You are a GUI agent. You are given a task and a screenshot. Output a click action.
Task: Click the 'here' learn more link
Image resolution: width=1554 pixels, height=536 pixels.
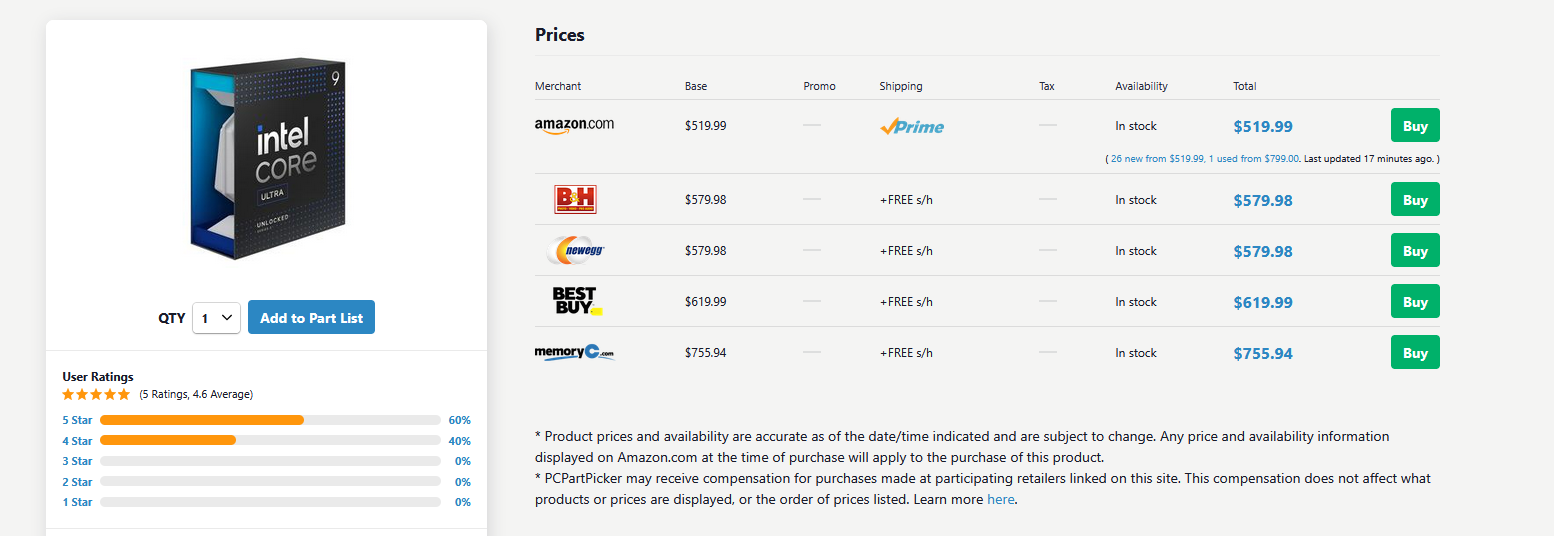[1001, 499]
